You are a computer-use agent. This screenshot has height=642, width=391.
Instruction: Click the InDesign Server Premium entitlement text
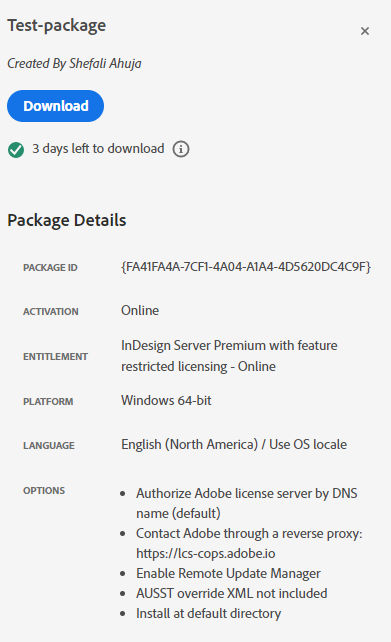(x=229, y=356)
